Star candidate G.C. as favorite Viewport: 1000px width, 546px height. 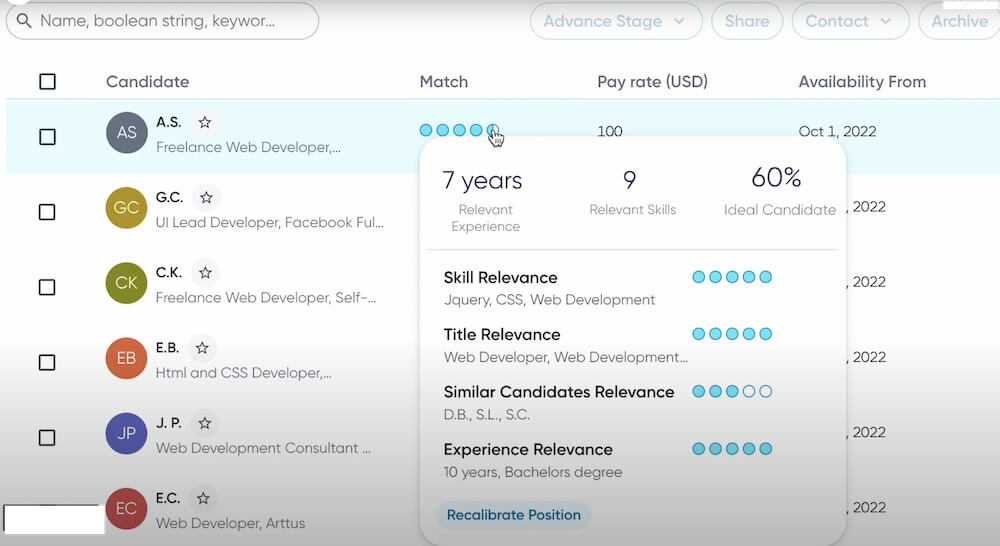206,197
